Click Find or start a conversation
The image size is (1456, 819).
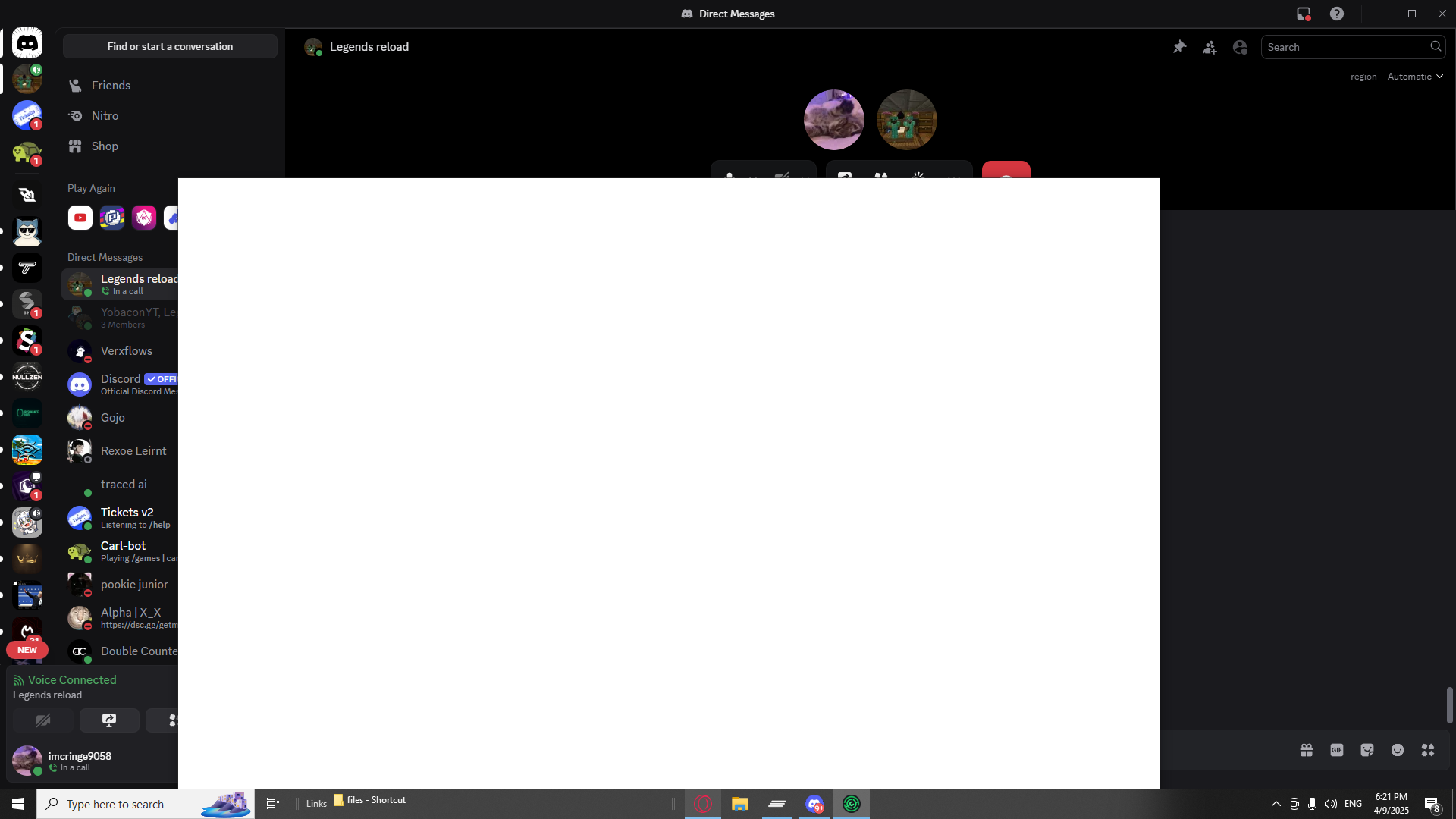point(170,46)
